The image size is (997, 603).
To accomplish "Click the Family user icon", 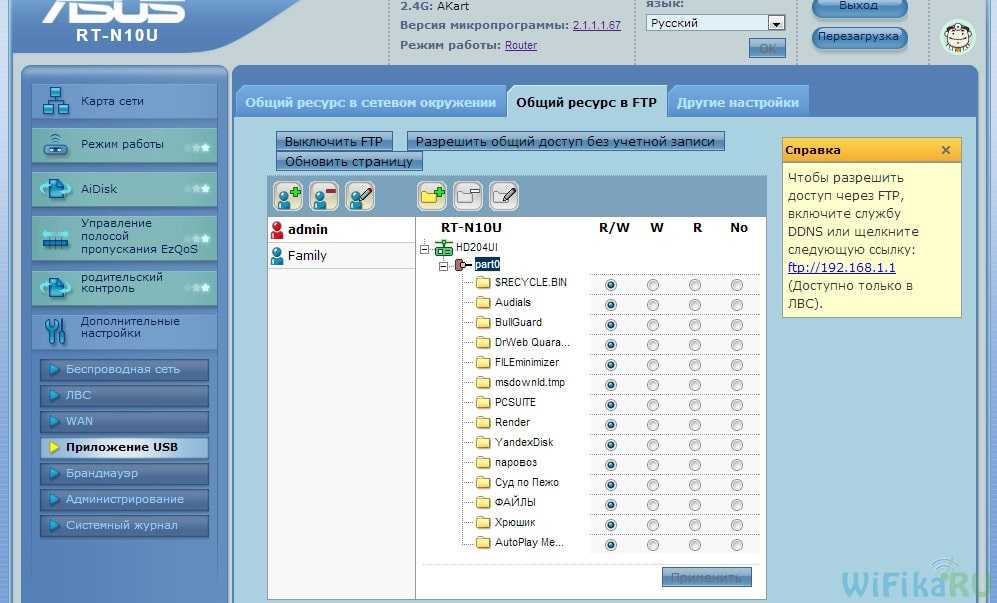I will click(277, 256).
